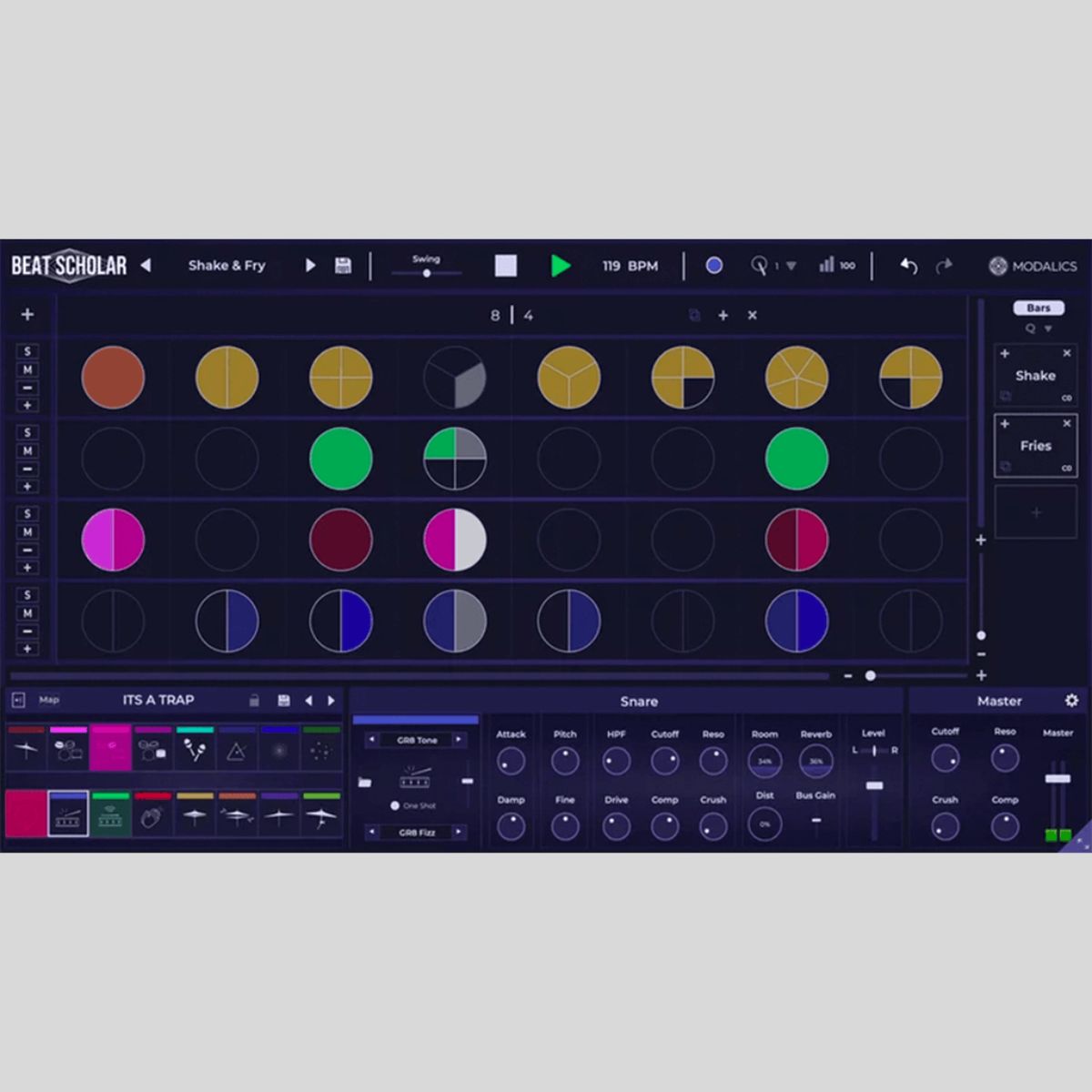Duplicate the bar using the copy icon
This screenshot has width=1092, height=1092.
694,315
